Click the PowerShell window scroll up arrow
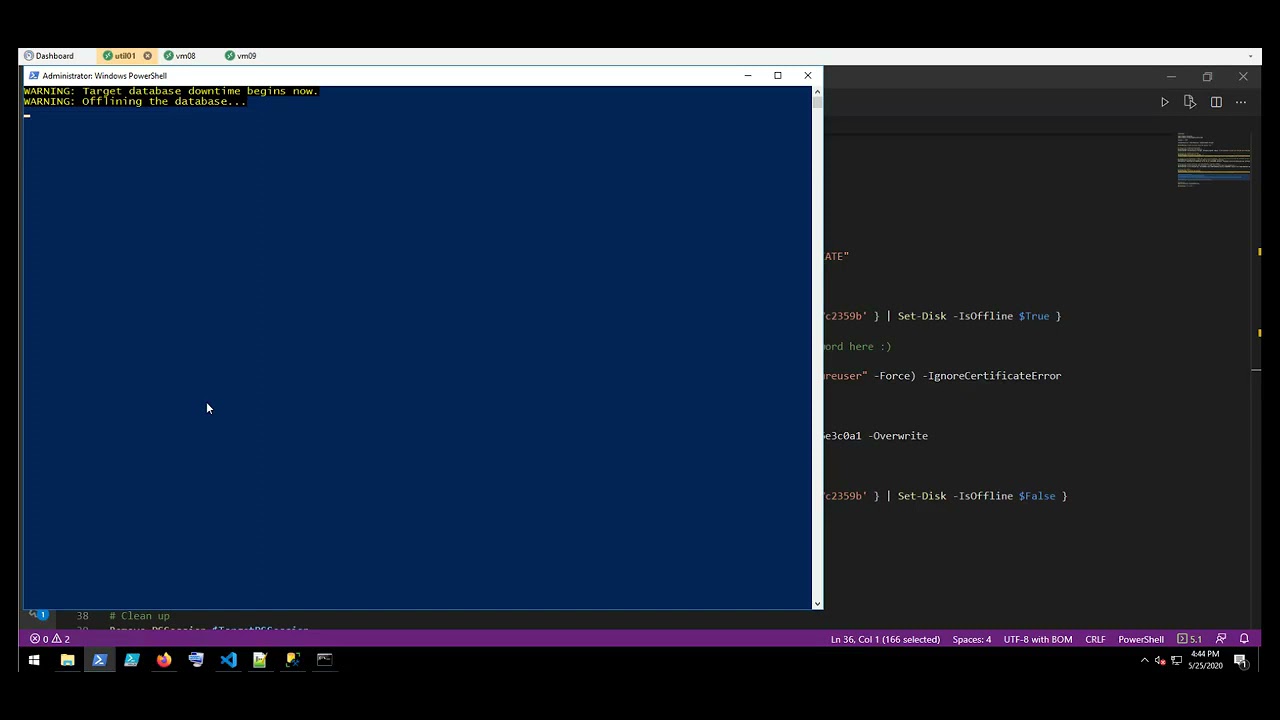Screen dimensions: 1280x720 pos(817,91)
